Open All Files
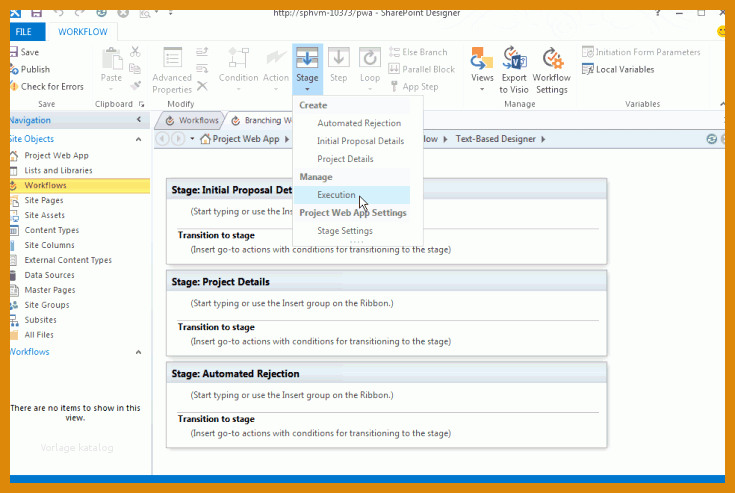 (x=39, y=335)
